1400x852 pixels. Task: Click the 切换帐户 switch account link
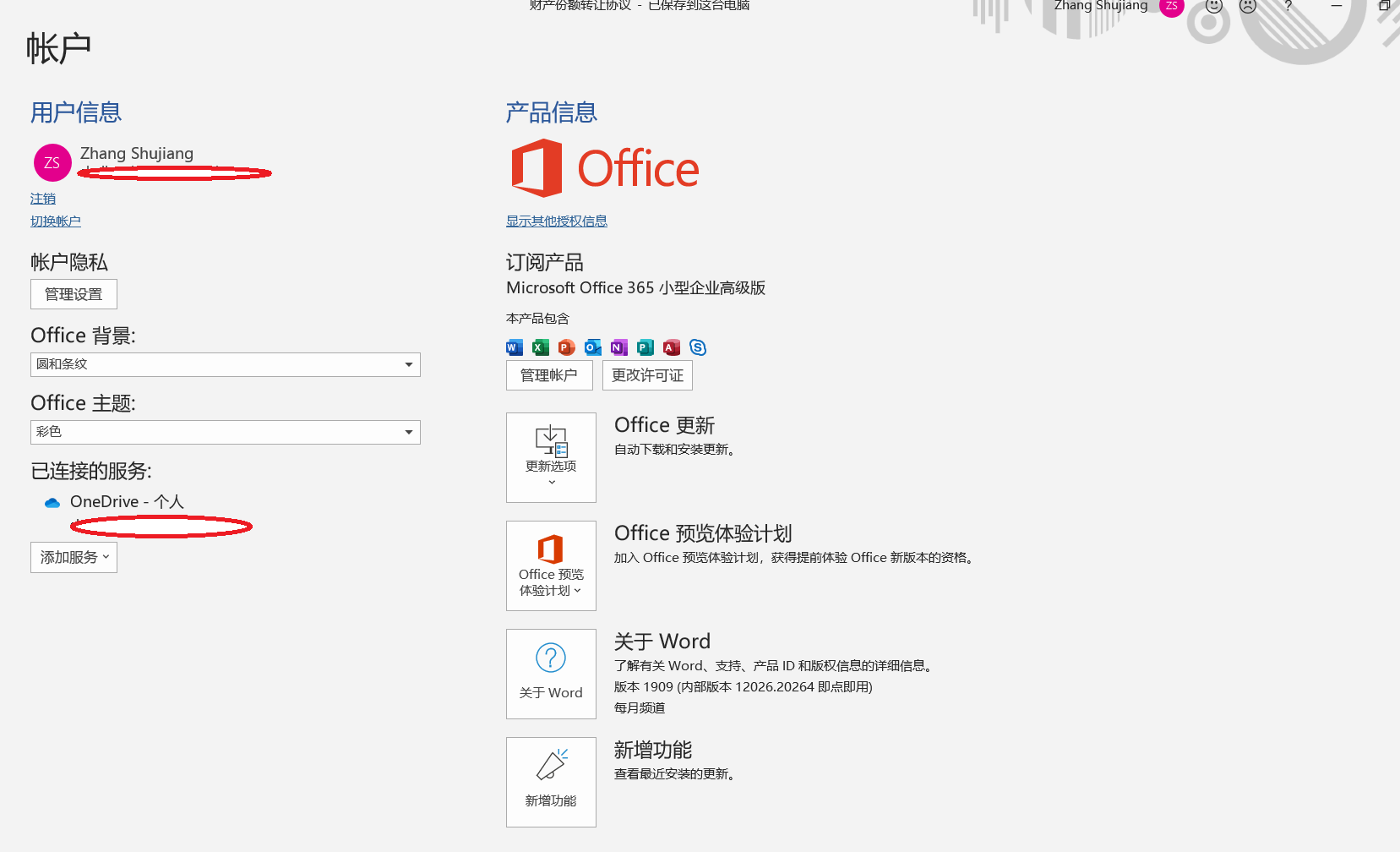coord(56,221)
